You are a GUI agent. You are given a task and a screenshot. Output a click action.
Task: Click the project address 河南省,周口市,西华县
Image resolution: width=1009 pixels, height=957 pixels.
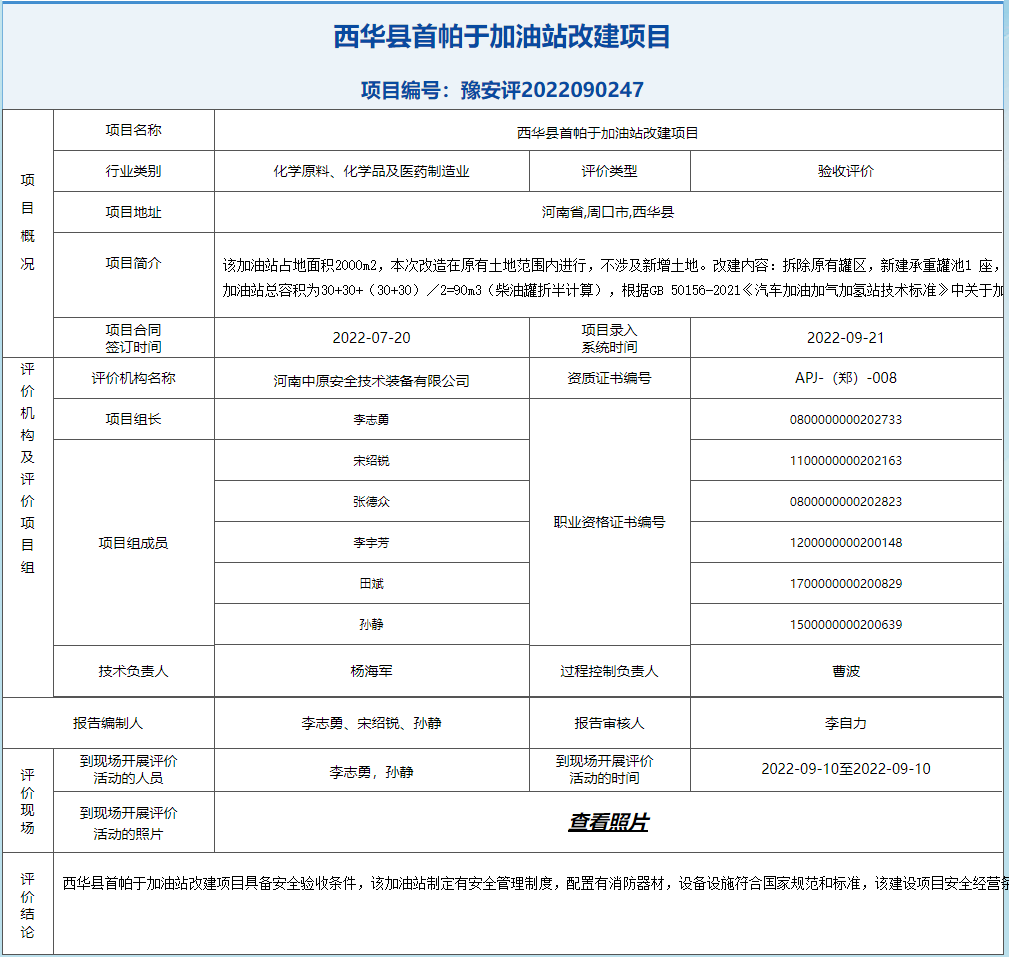pos(607,212)
